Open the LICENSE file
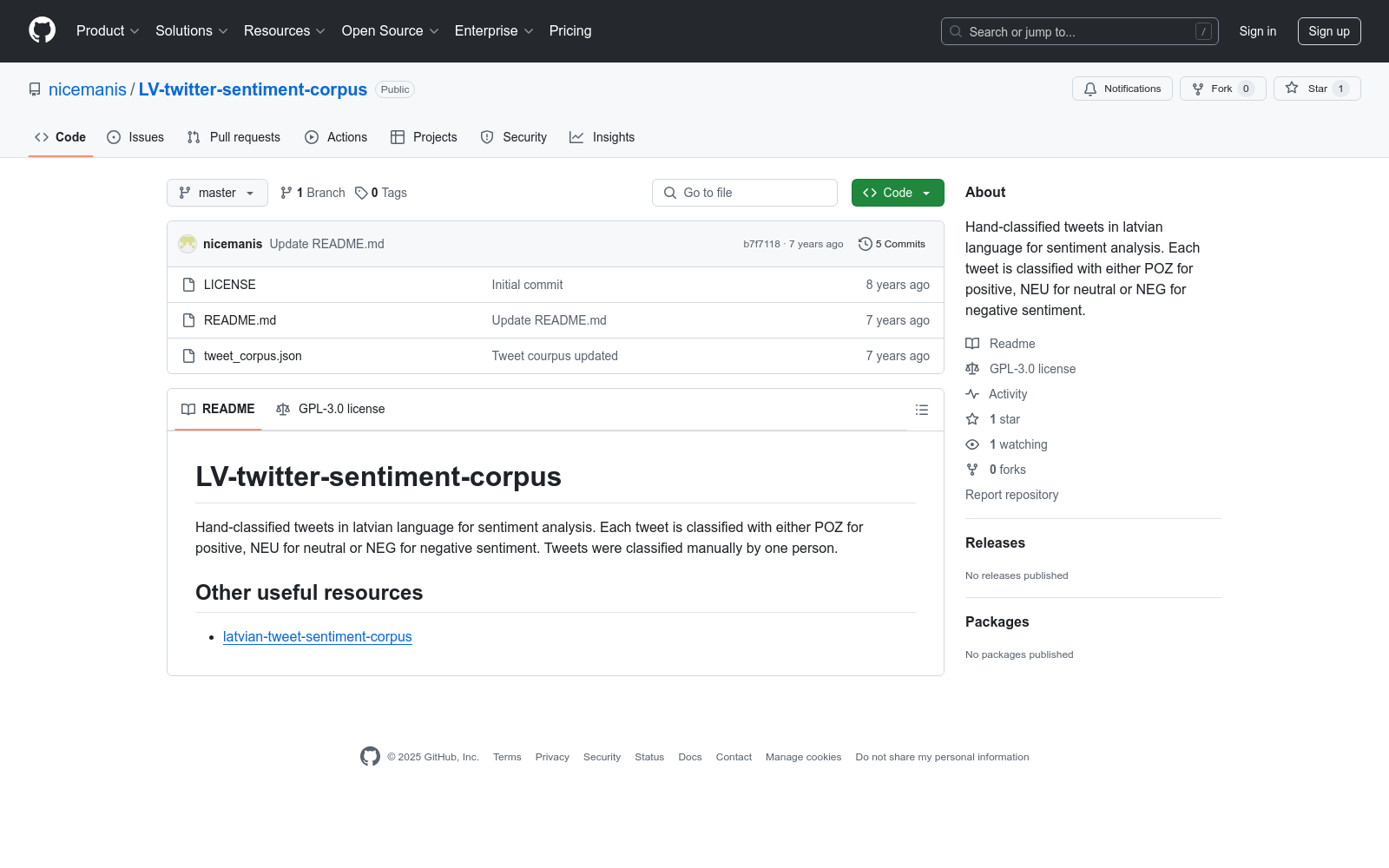The width and height of the screenshot is (1389, 868). coord(229,285)
